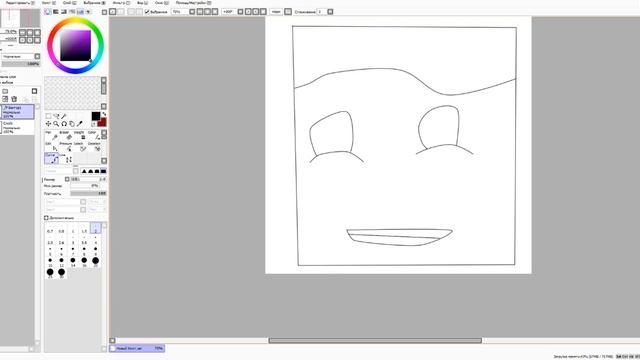This screenshot has width=640, height=360.
Task: Select brush size 10 dot
Action: pos(50,261)
